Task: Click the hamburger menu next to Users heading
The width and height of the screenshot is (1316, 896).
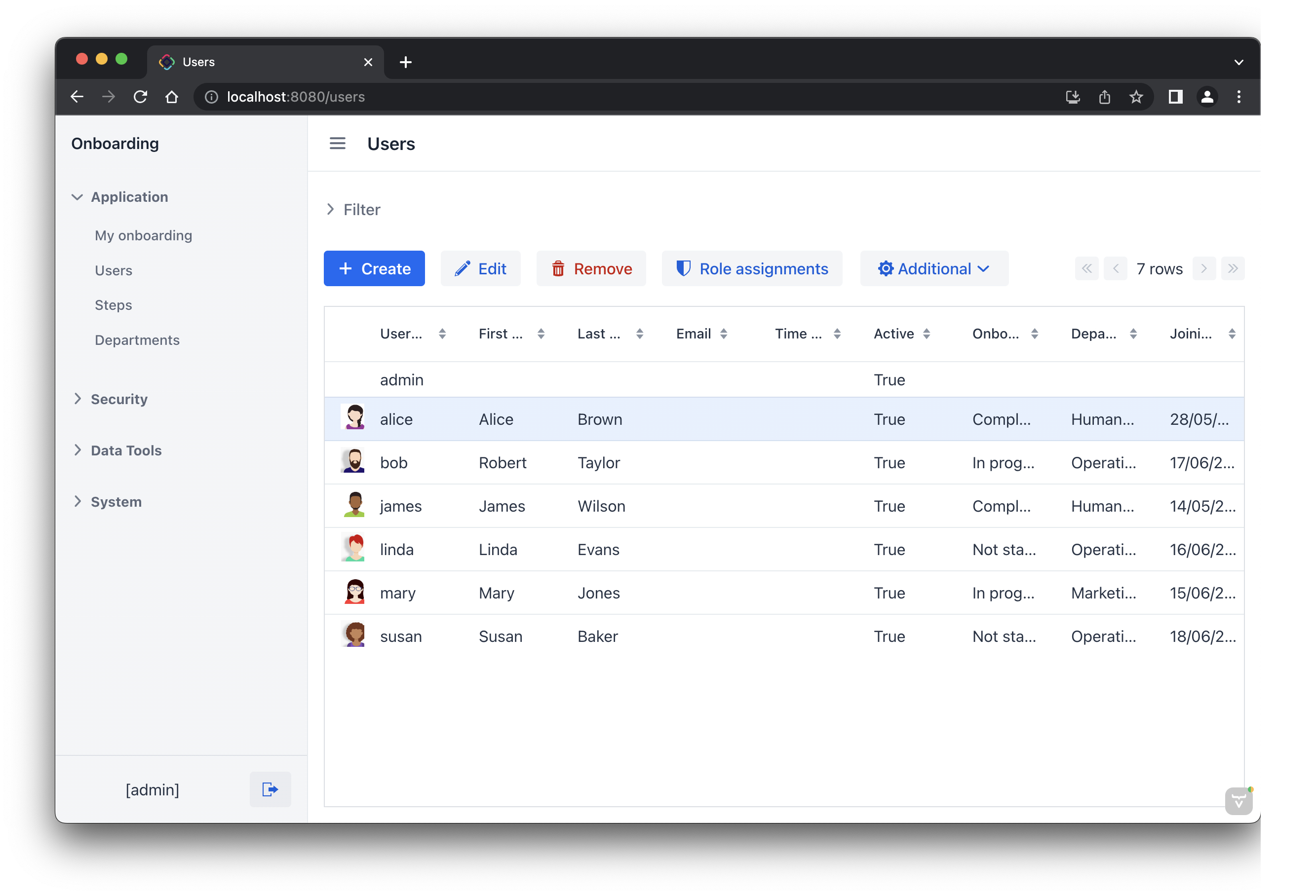Action: (338, 143)
